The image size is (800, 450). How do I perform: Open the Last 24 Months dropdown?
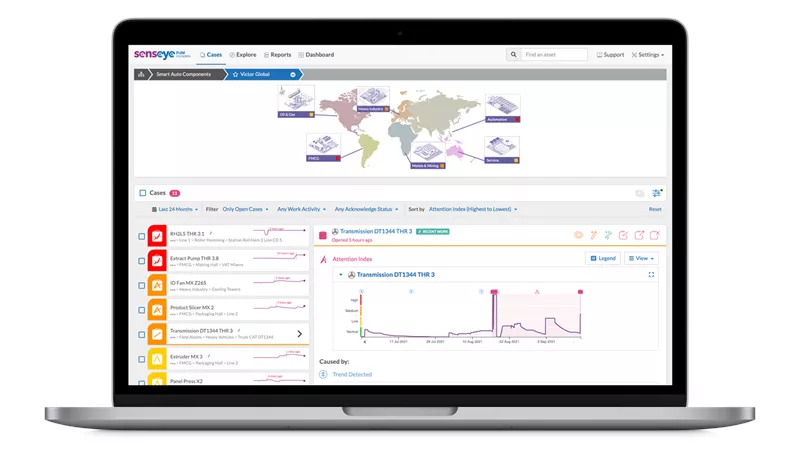point(174,209)
